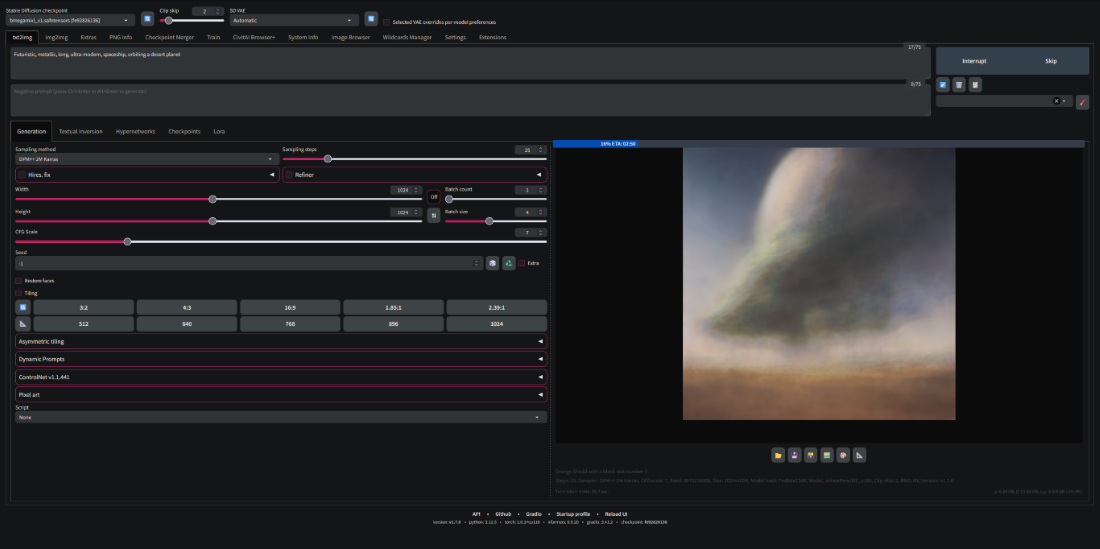The width and height of the screenshot is (1100, 549).
Task: Clear the prompt with the trash icon
Action: pyautogui.click(x=959, y=85)
